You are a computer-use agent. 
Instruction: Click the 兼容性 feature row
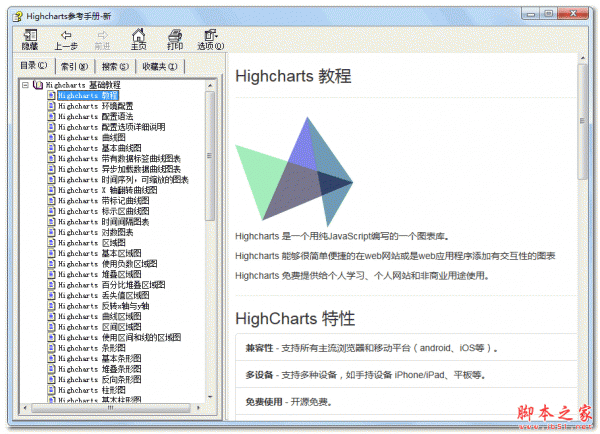coord(406,348)
